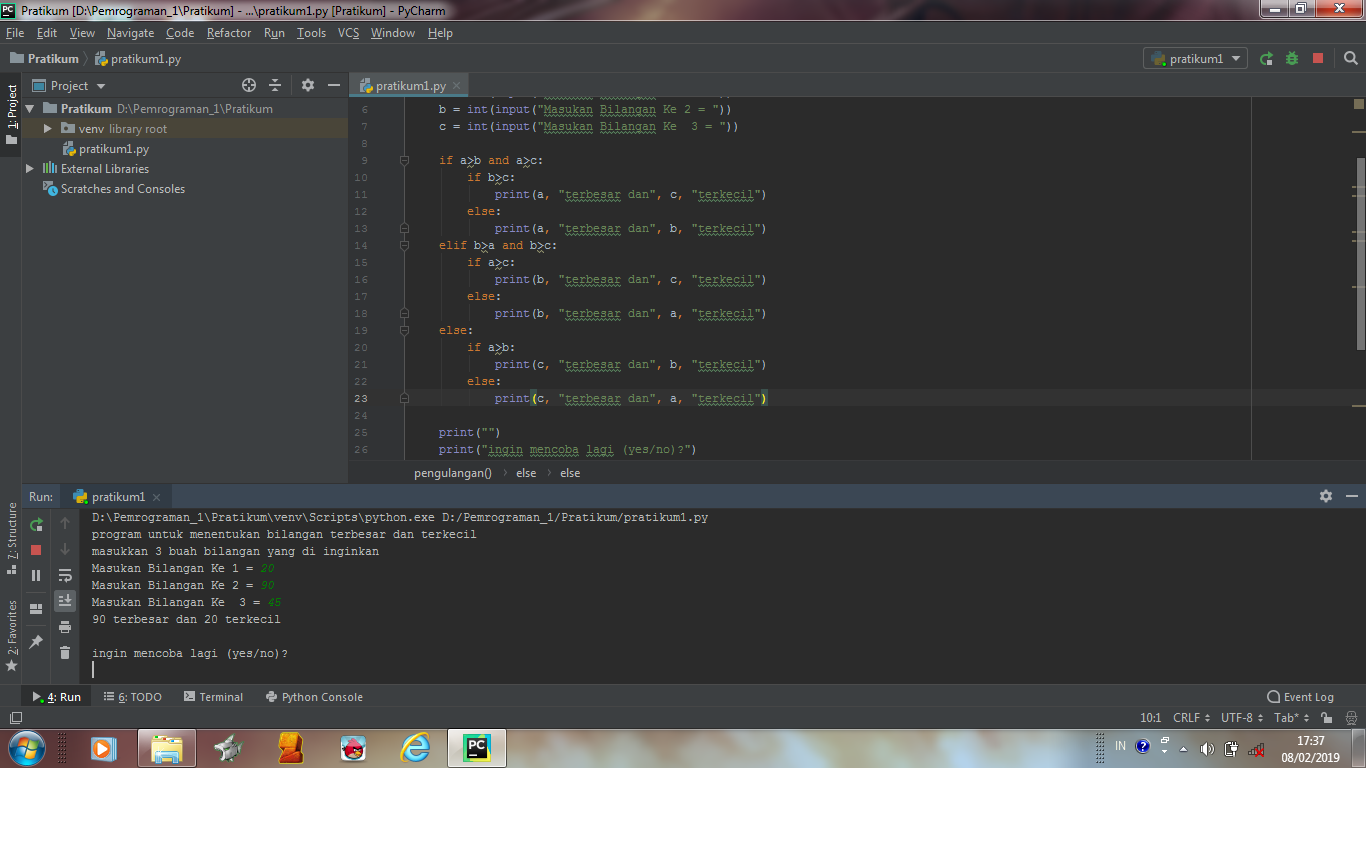Clear all console output with trash icon

[x=65, y=653]
